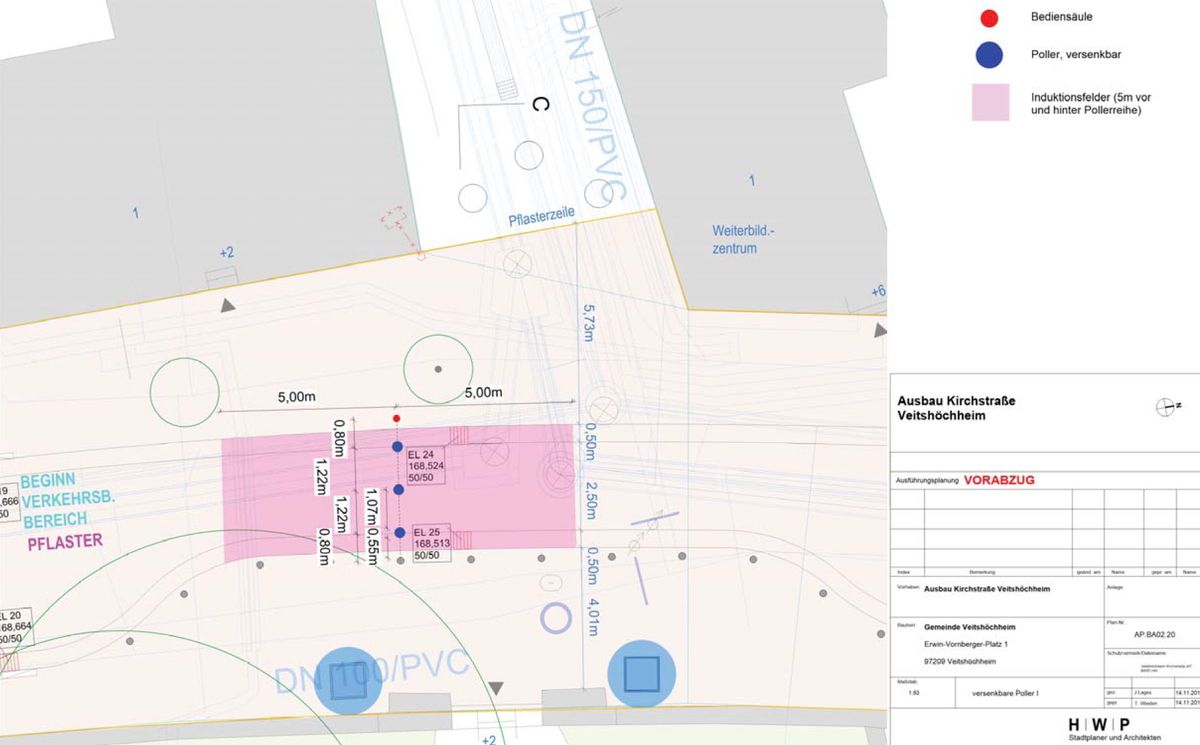
Task: Click the bottom blue bollard beside EL 25
Action: [x=399, y=532]
